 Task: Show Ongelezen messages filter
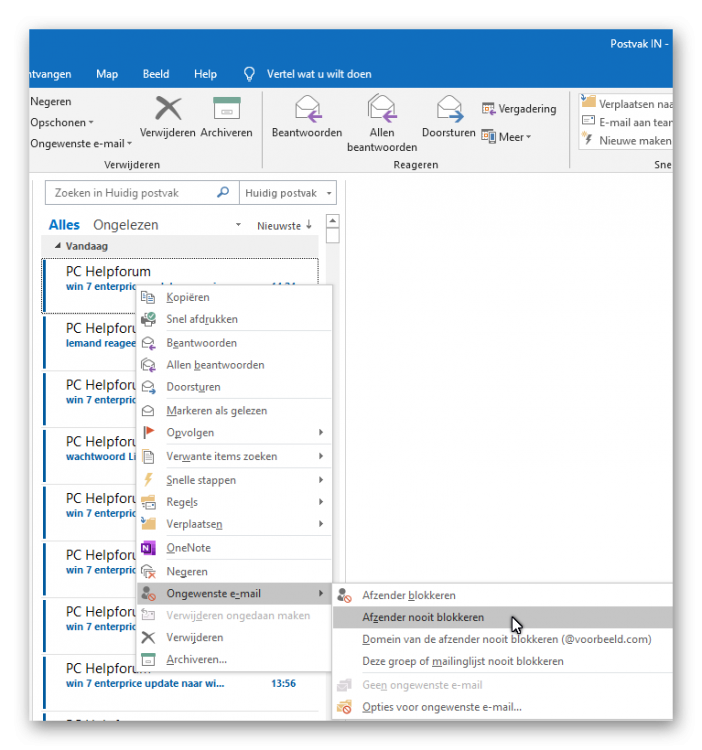tap(126, 225)
